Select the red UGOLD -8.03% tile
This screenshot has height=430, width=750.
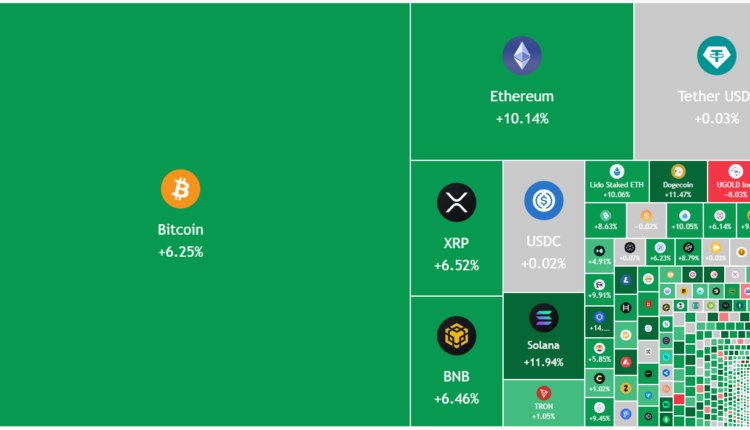point(728,181)
